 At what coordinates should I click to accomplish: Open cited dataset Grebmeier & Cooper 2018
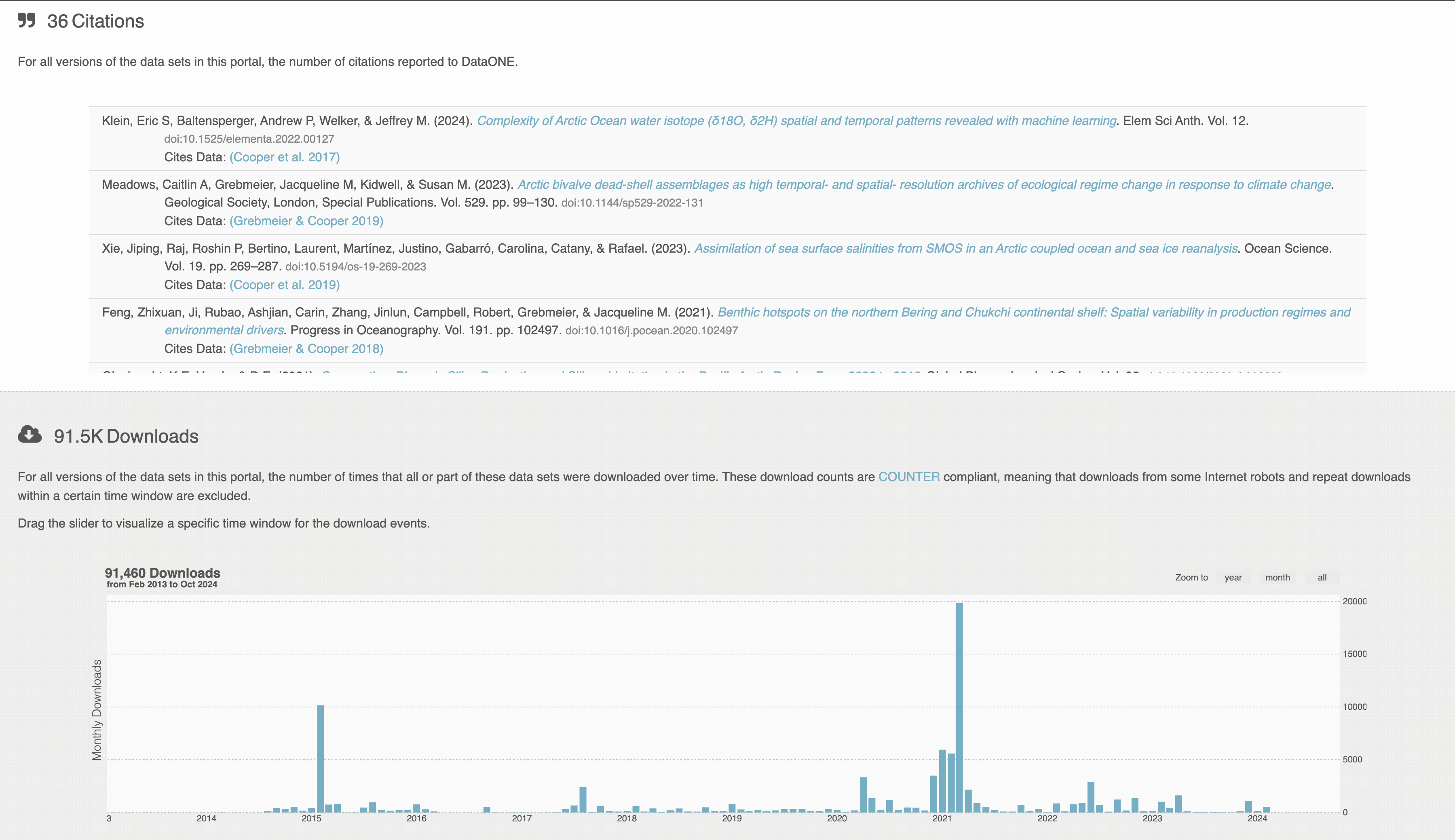306,349
